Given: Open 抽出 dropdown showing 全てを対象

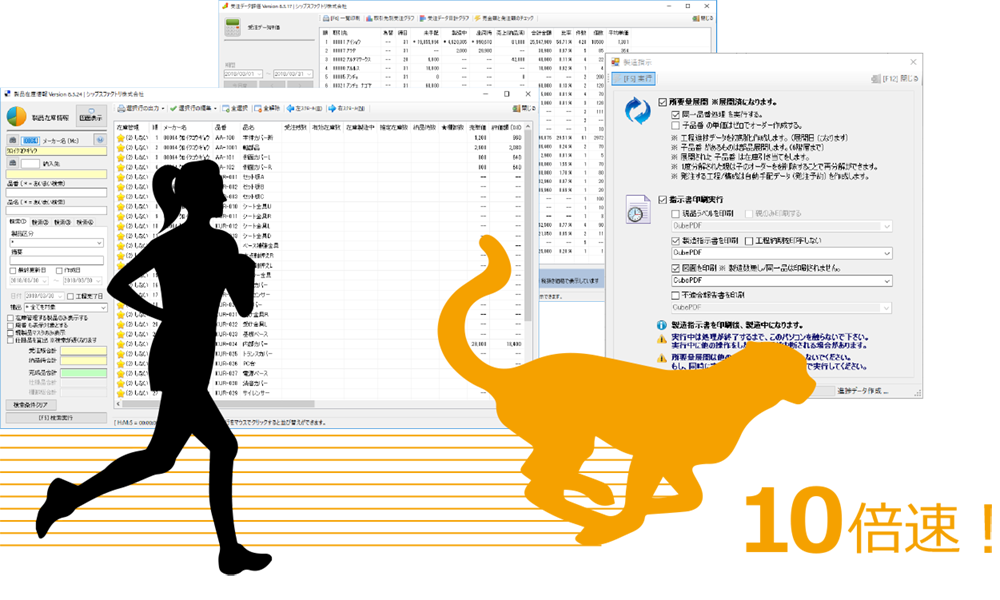Looking at the screenshot, I should click(66, 307).
